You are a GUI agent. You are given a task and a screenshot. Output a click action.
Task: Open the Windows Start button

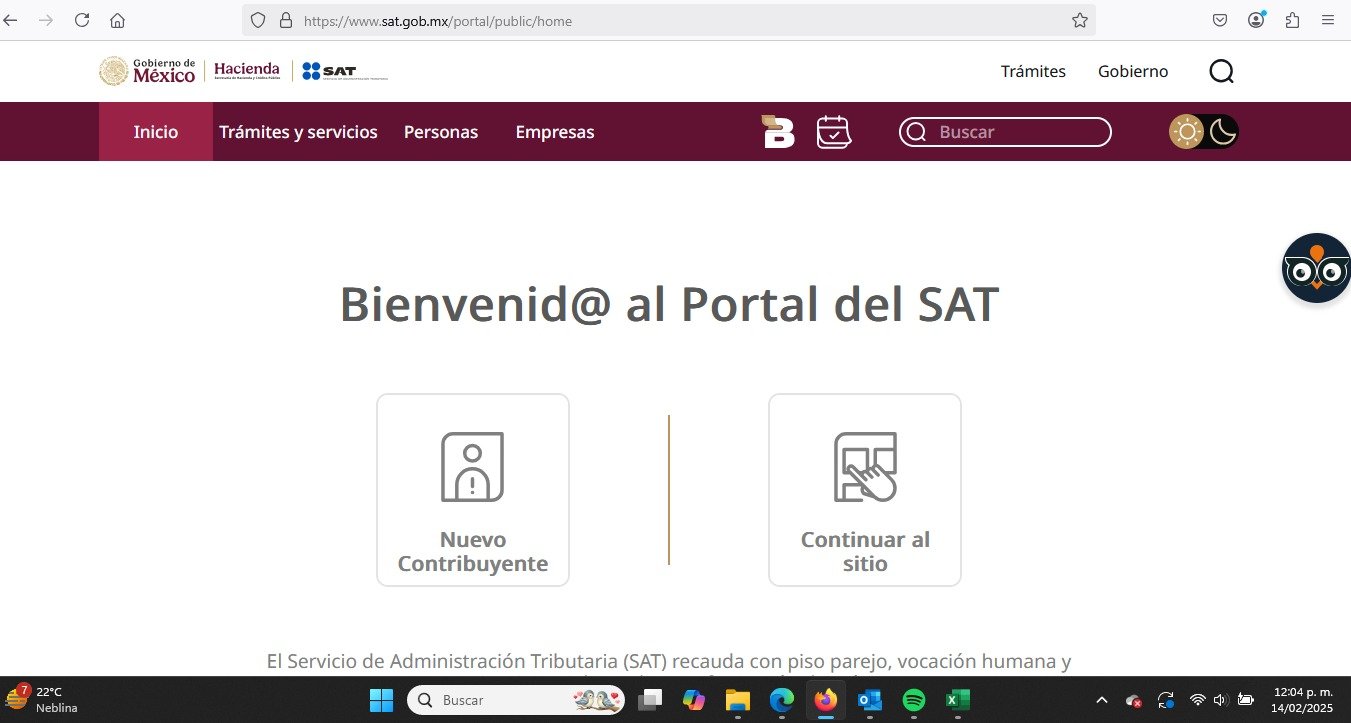(381, 700)
